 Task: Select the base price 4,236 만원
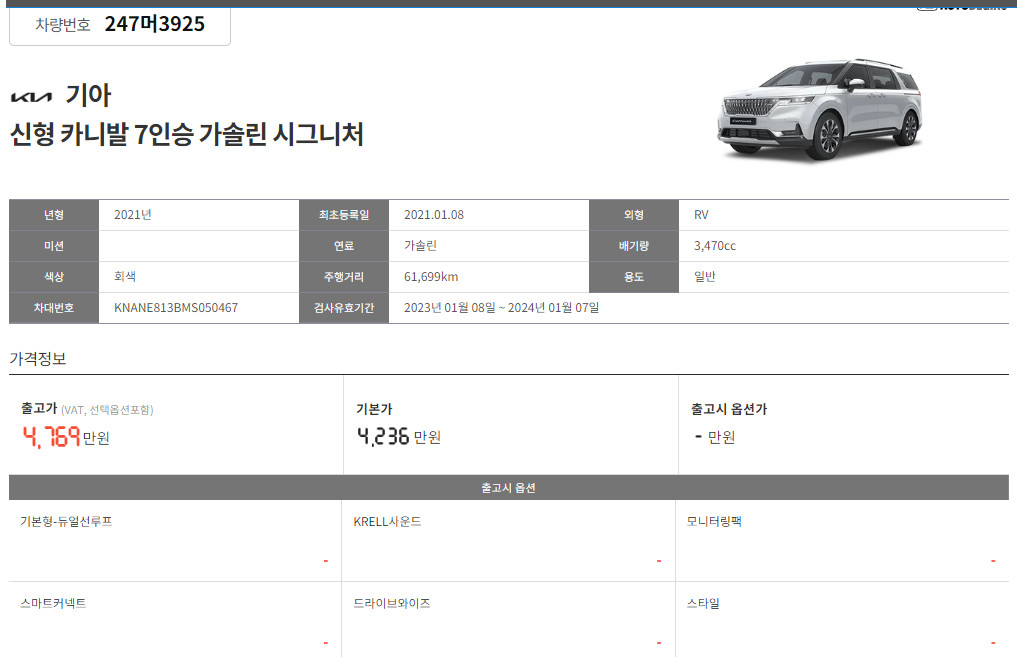click(399, 436)
